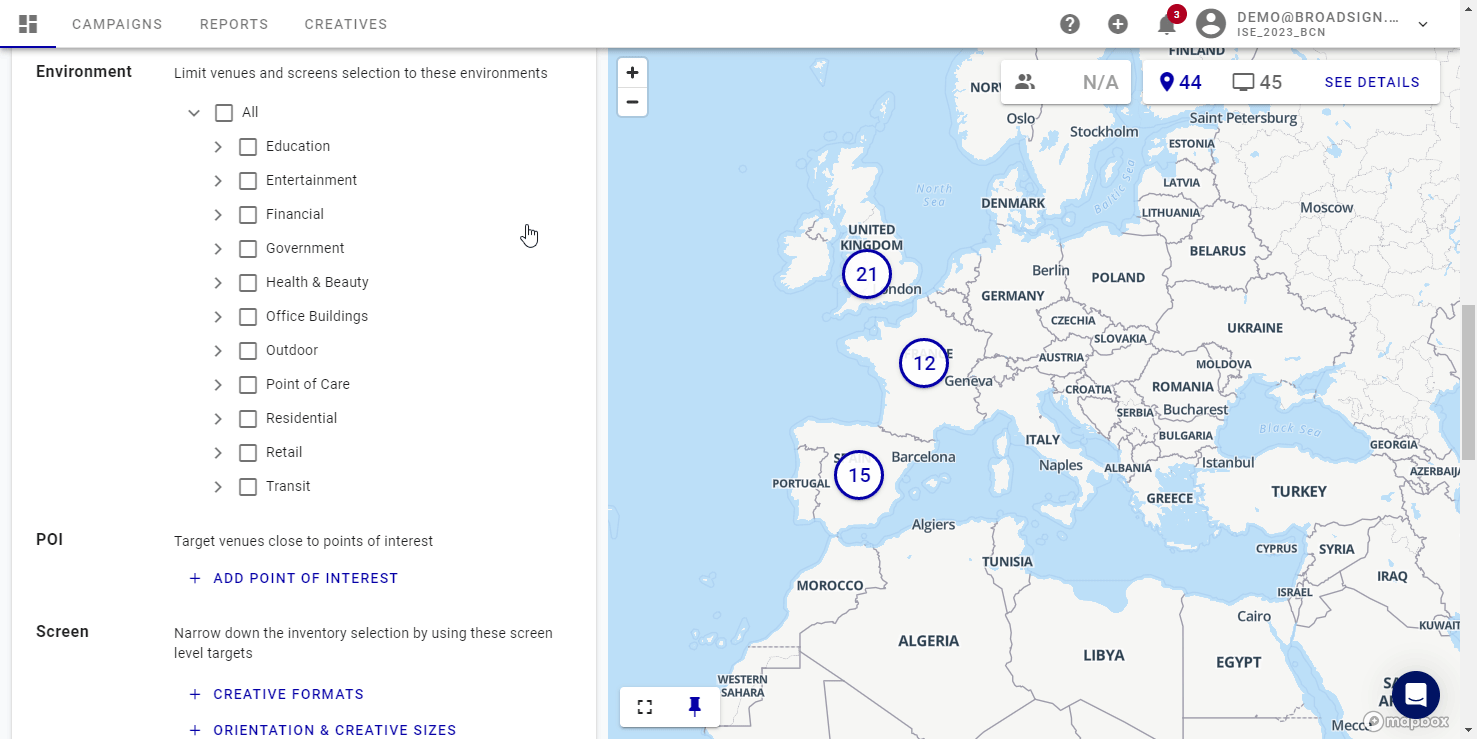Image resolution: width=1477 pixels, height=739 pixels.
Task: Check the Transit environment checkbox
Action: pyautogui.click(x=247, y=486)
